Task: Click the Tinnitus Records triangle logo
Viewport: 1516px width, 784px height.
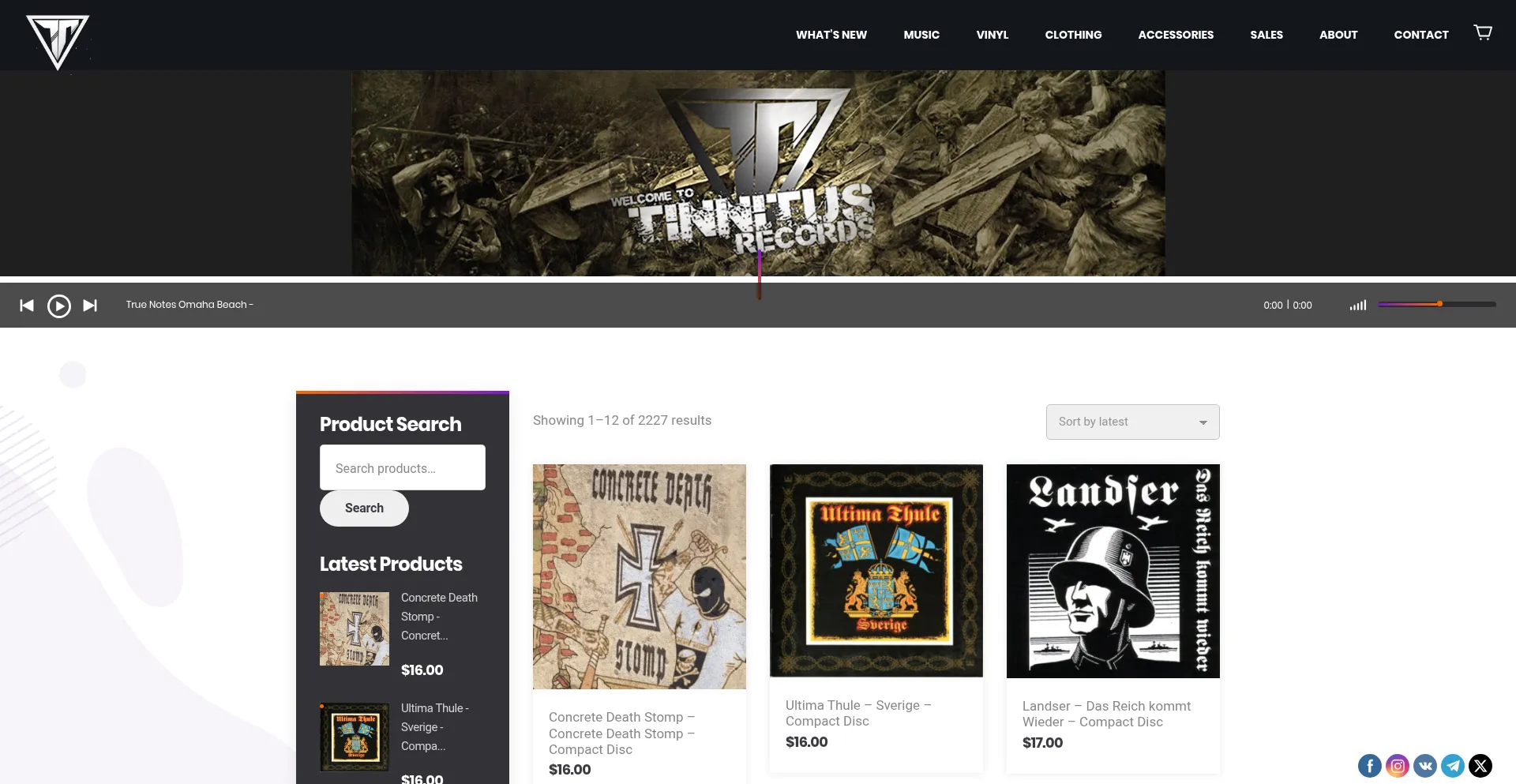Action: point(58,42)
